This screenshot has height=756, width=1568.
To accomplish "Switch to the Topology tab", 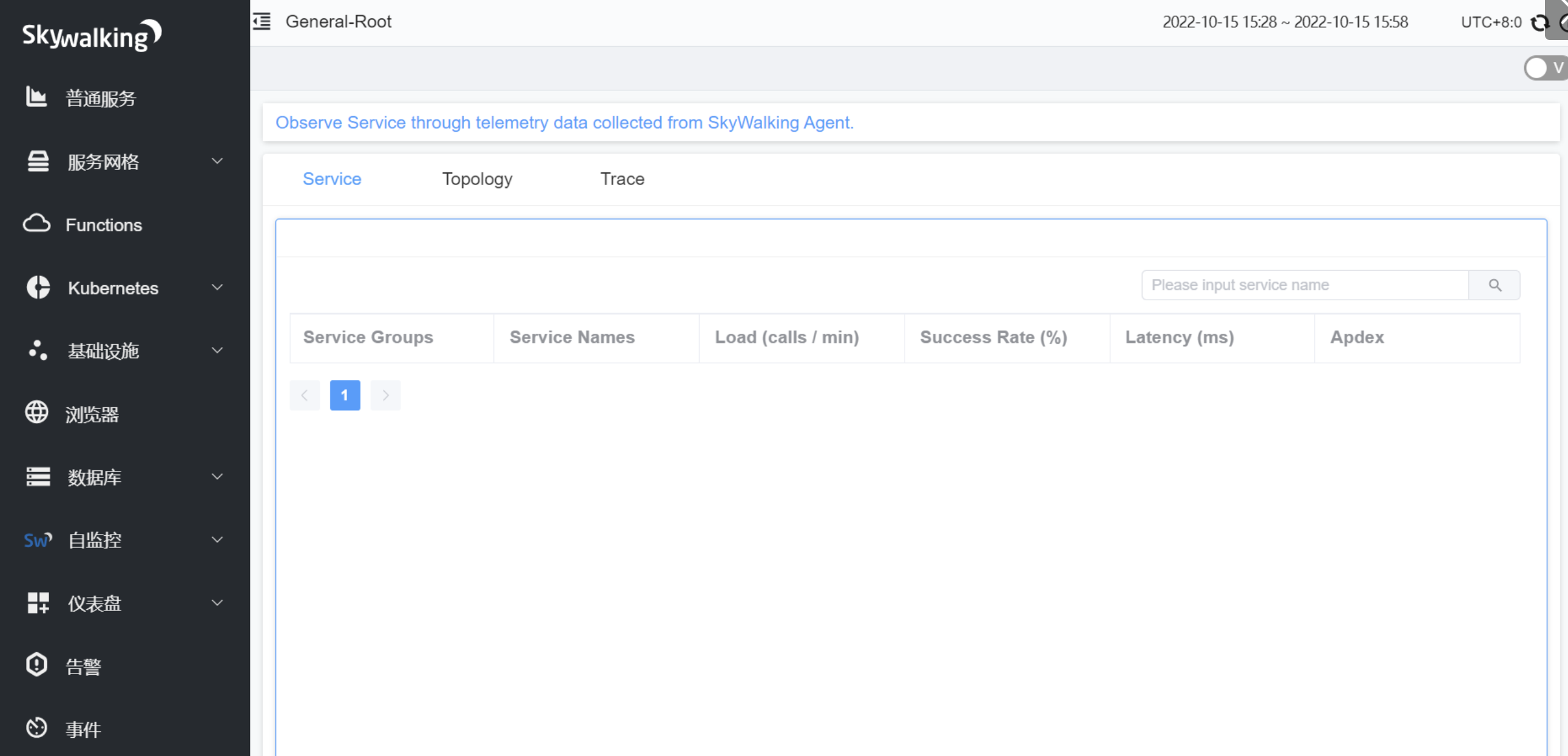I will (x=476, y=179).
